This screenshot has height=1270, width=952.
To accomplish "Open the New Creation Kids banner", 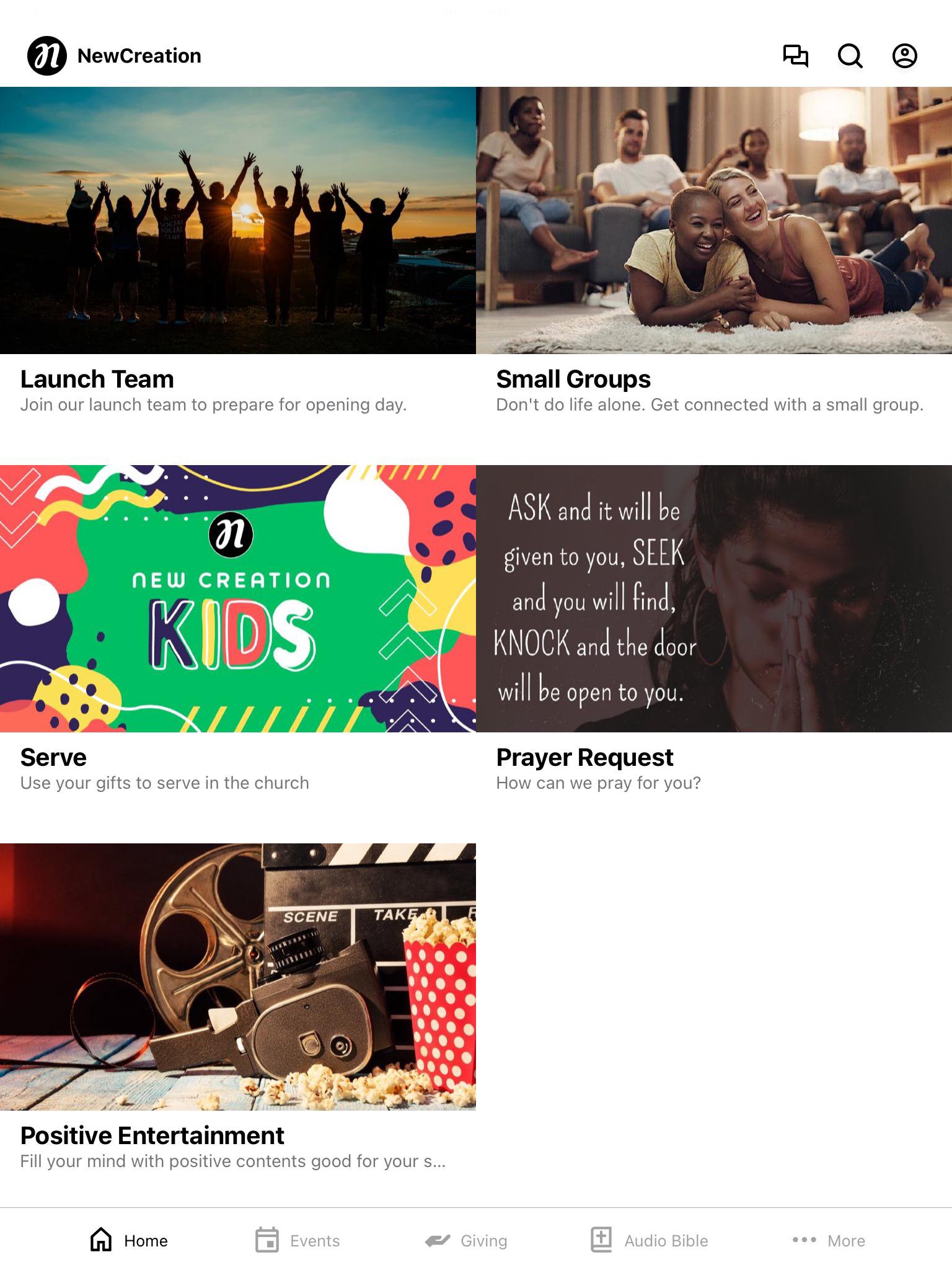I will (238, 598).
